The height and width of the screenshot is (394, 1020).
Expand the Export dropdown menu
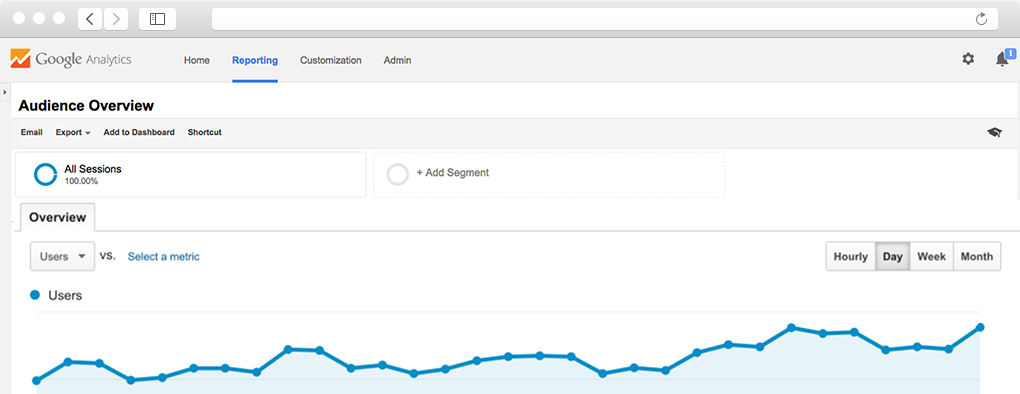pos(73,132)
